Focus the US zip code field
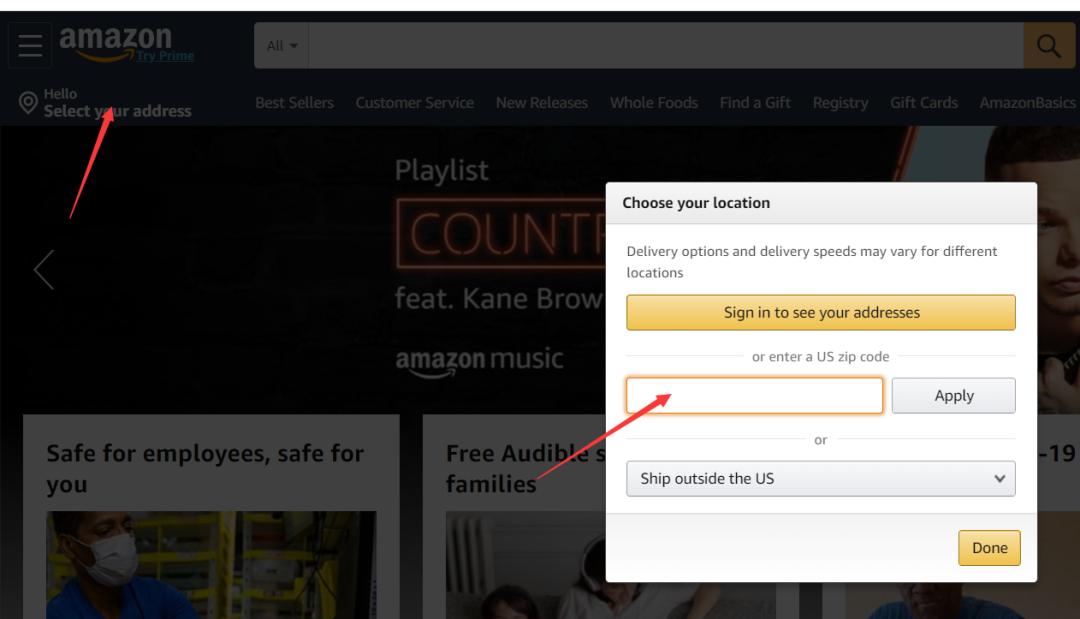 (754, 395)
